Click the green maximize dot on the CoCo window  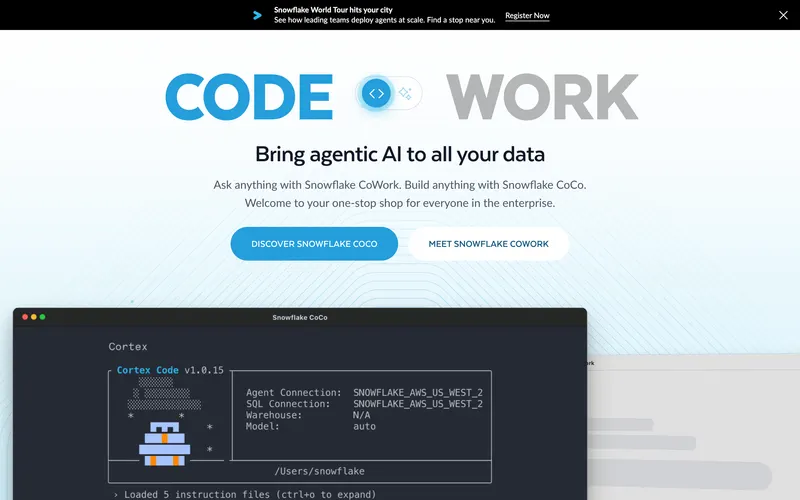click(x=42, y=317)
